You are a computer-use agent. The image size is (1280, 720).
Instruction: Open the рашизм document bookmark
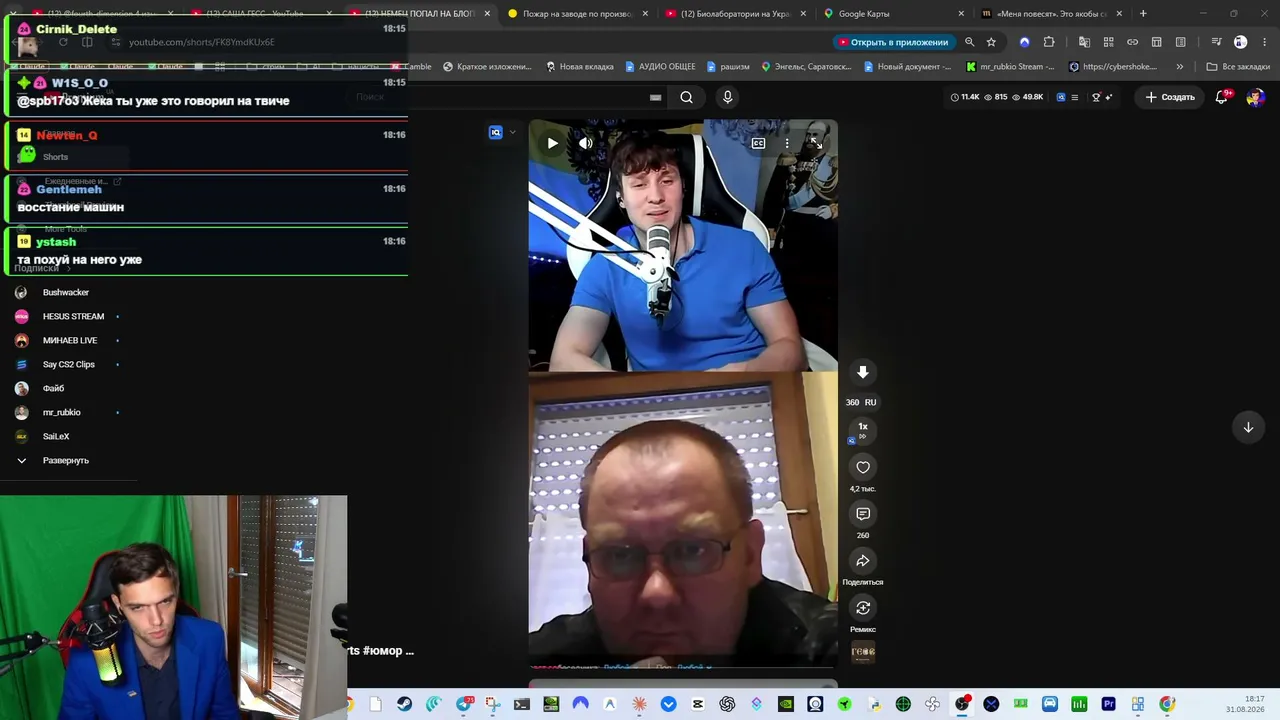728,67
